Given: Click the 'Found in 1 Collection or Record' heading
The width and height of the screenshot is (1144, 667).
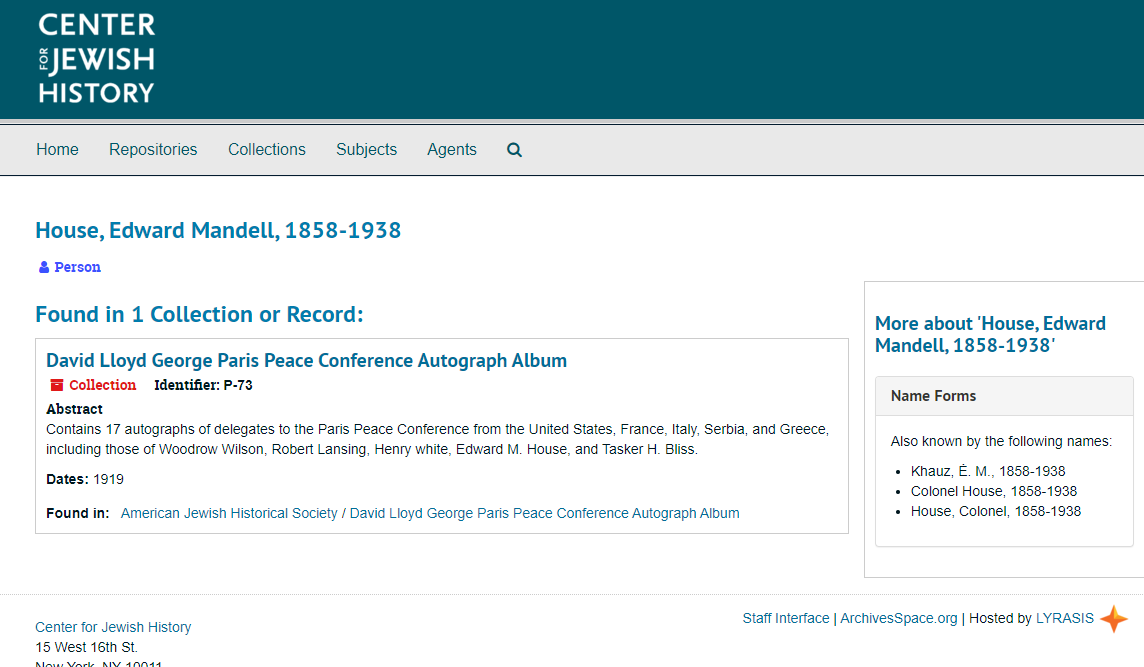Looking at the screenshot, I should [x=199, y=315].
